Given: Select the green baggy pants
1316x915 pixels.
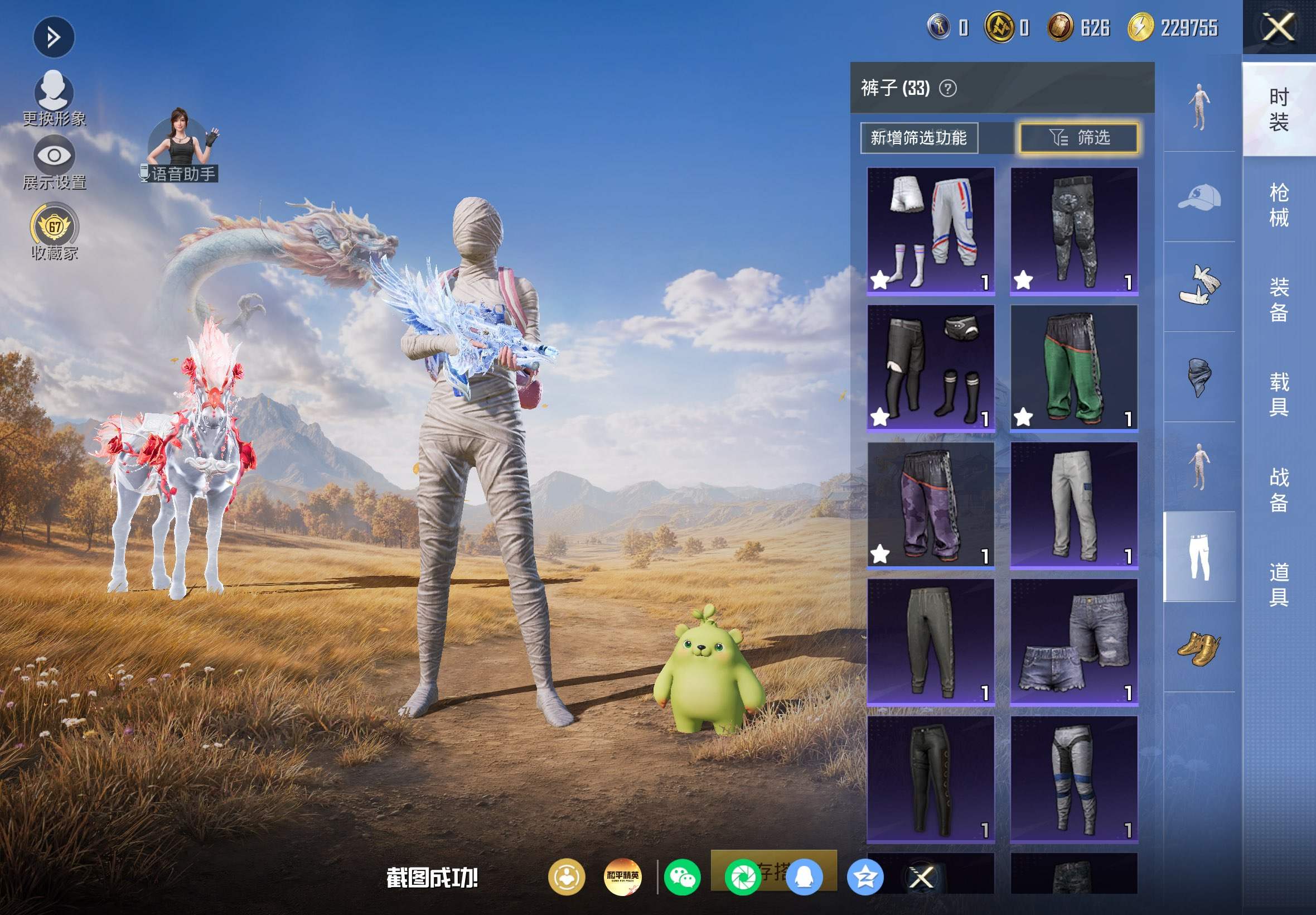Looking at the screenshot, I should pyautogui.click(x=1074, y=368).
